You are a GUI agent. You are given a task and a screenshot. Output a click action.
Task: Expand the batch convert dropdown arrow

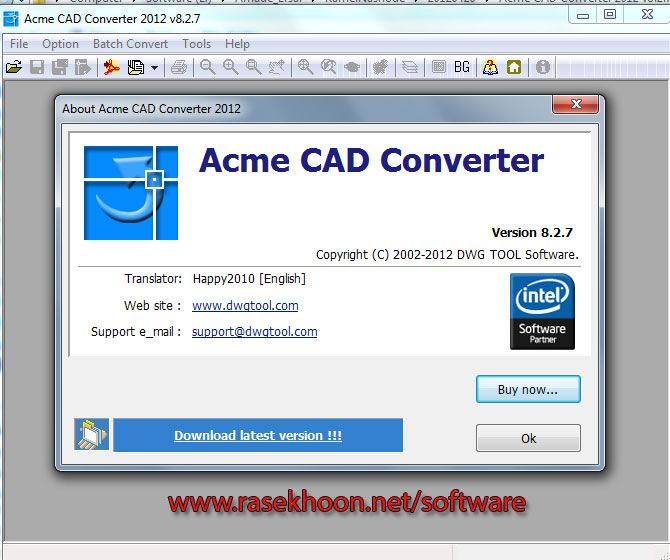pyautogui.click(x=155, y=67)
